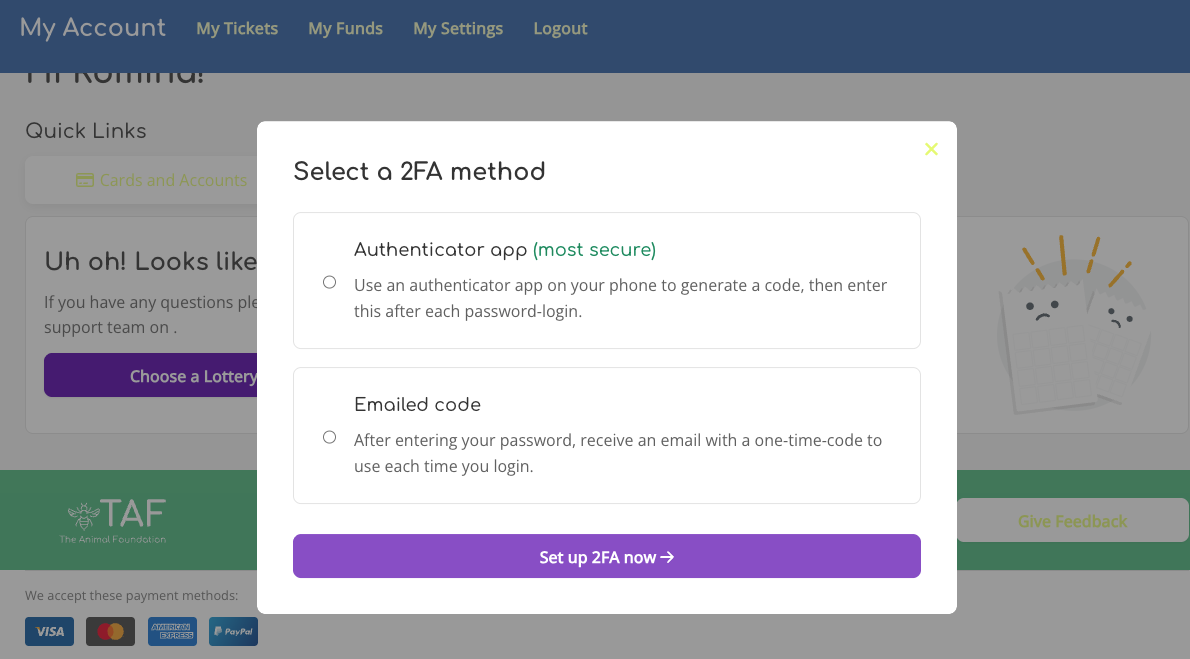Screen dimensions: 1190x659
Task: Click the My Account header title
Action: [93, 27]
